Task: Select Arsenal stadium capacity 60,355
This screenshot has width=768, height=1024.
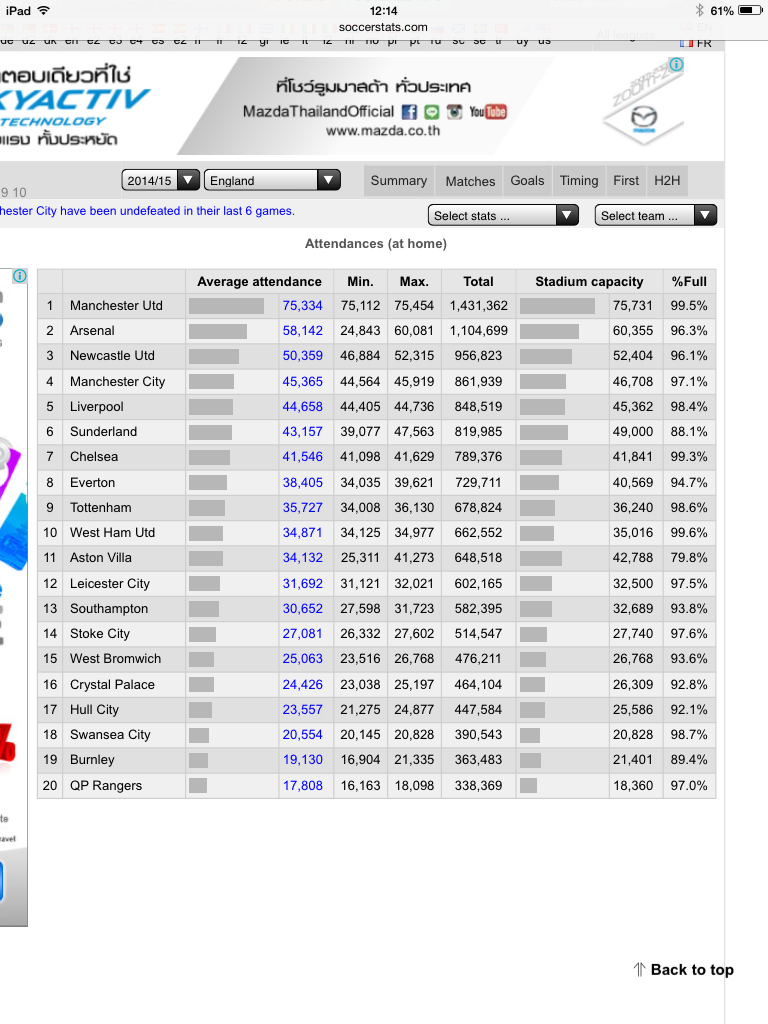Action: [633, 330]
